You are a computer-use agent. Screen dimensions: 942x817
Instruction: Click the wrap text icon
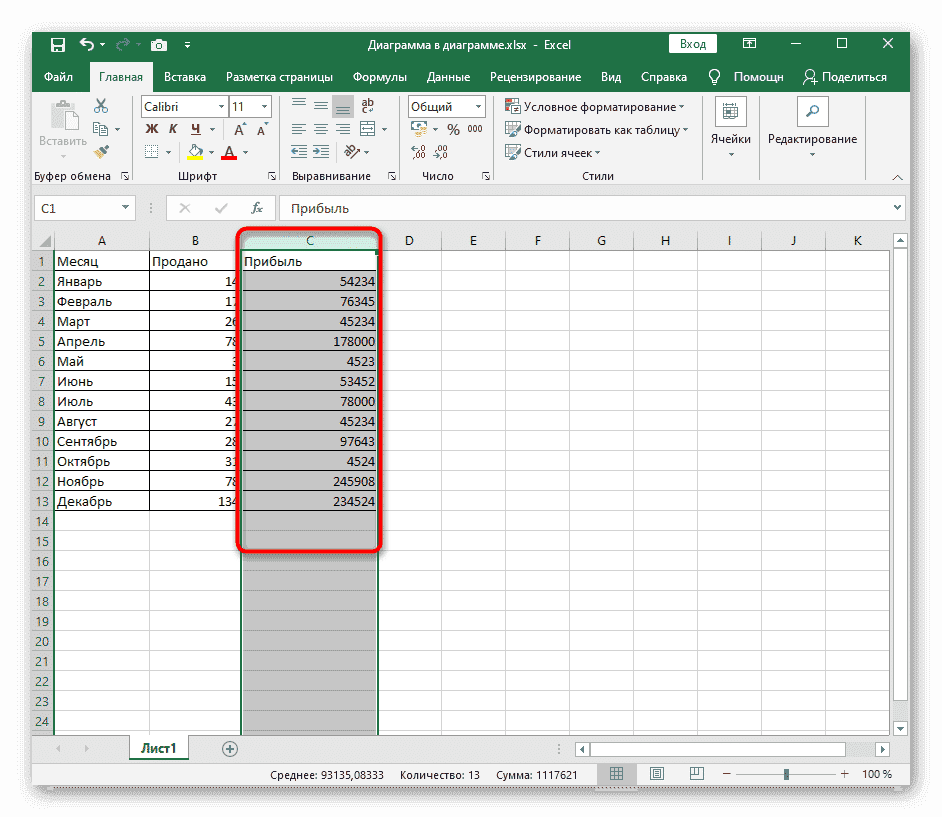pyautogui.click(x=367, y=106)
